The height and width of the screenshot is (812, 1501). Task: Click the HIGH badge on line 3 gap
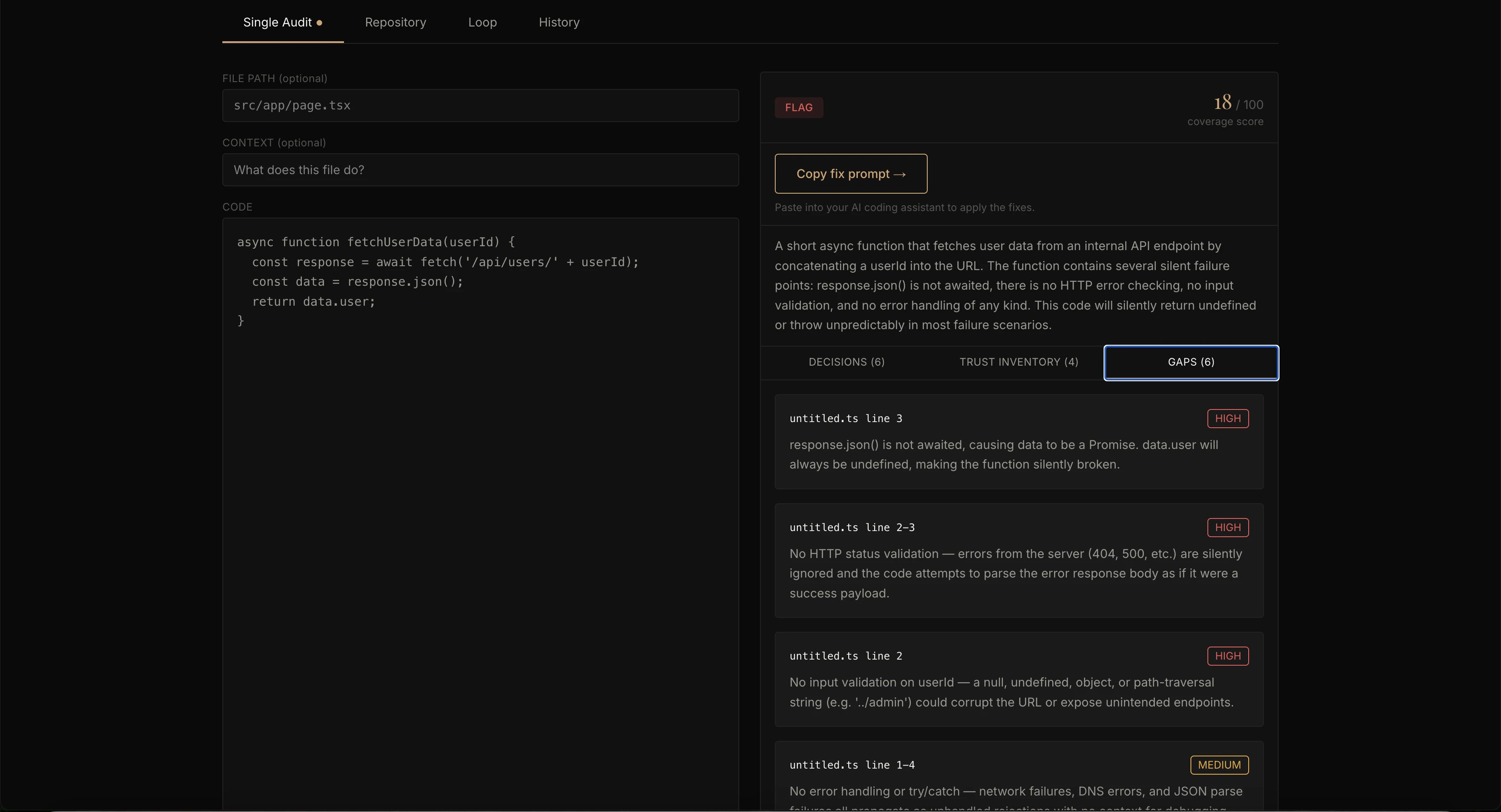coord(1228,418)
